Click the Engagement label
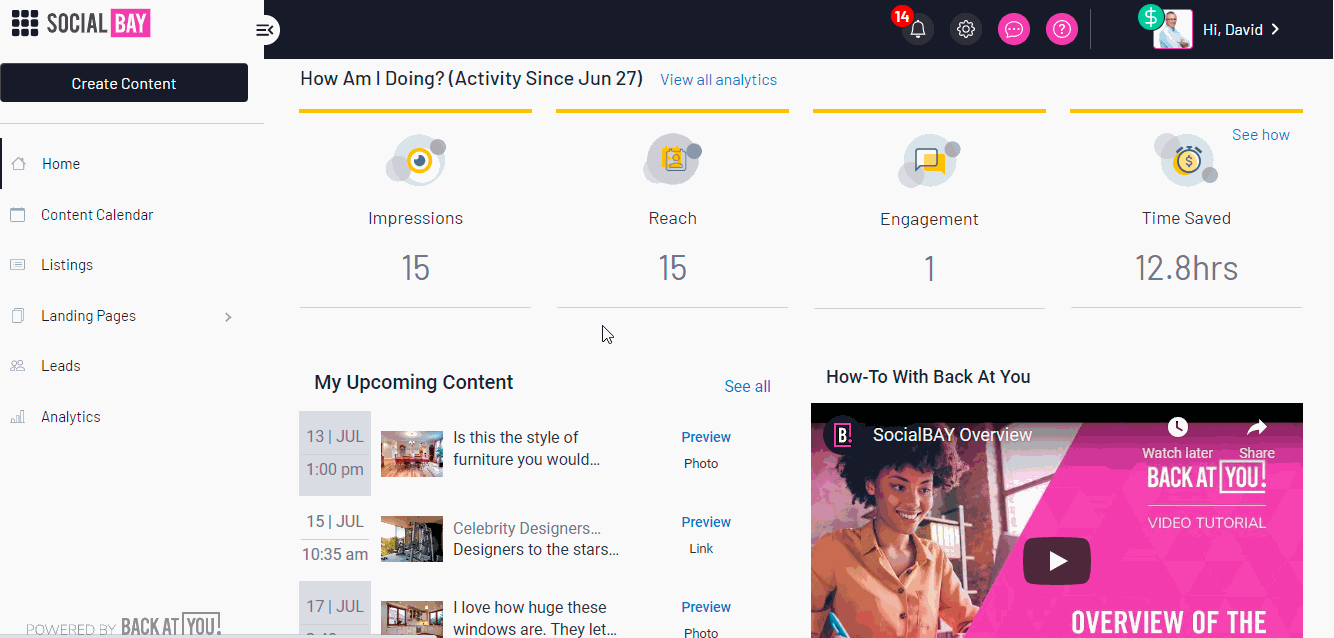The height and width of the screenshot is (638, 1334). click(x=929, y=219)
